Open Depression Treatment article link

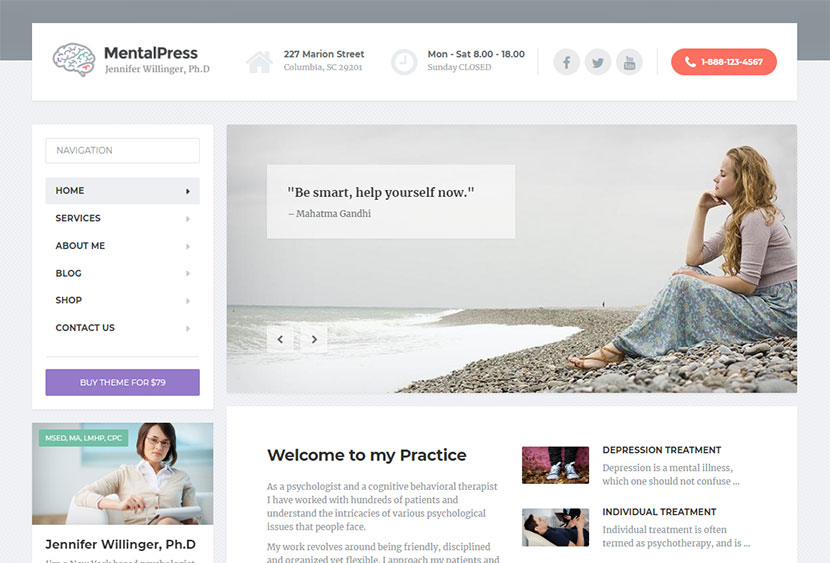[662, 450]
